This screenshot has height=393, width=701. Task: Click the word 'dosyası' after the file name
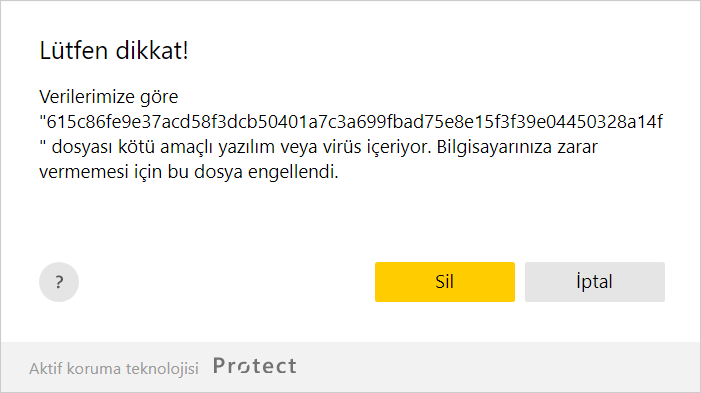82,147
